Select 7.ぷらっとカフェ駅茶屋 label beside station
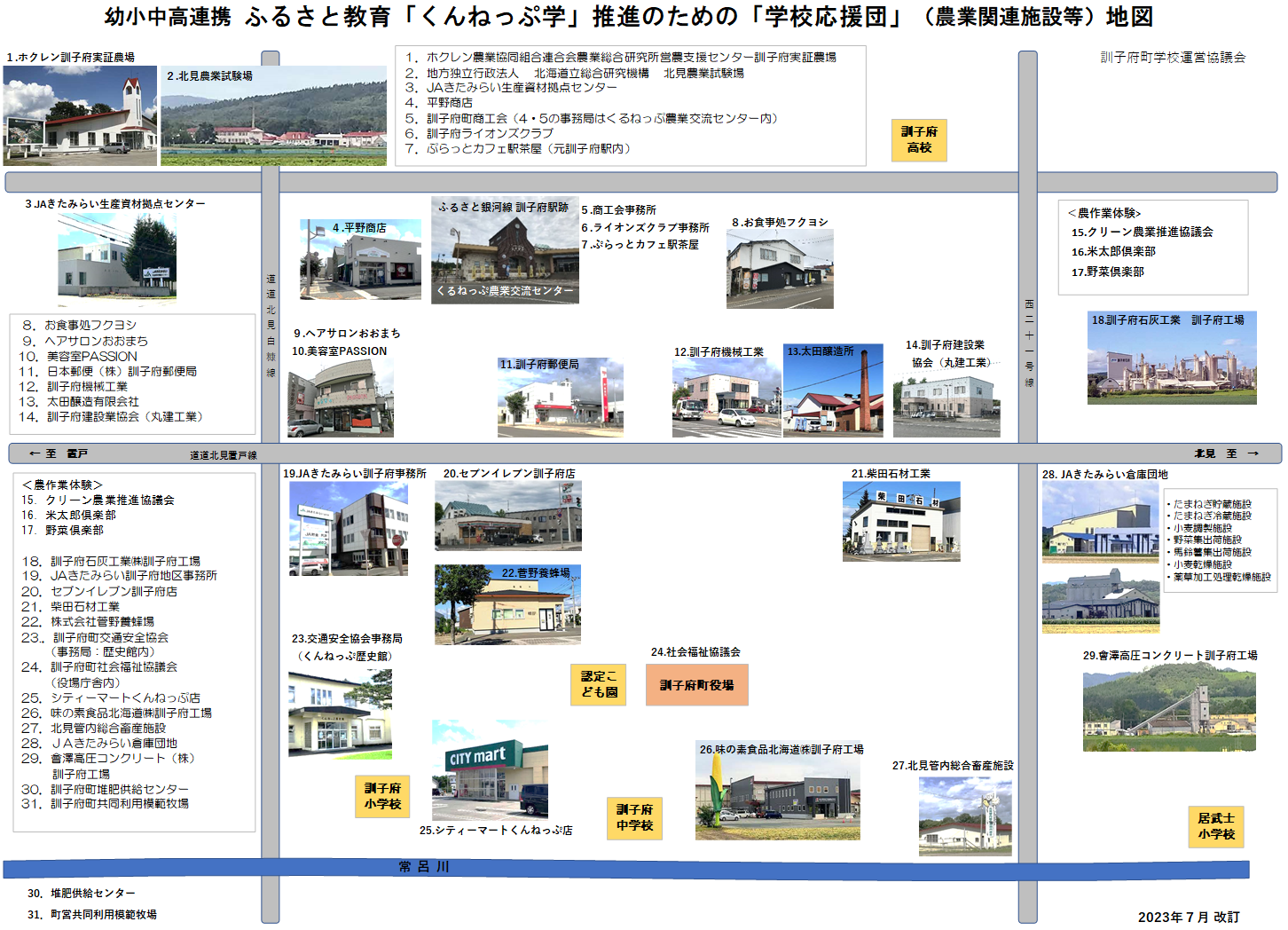 tap(640, 245)
